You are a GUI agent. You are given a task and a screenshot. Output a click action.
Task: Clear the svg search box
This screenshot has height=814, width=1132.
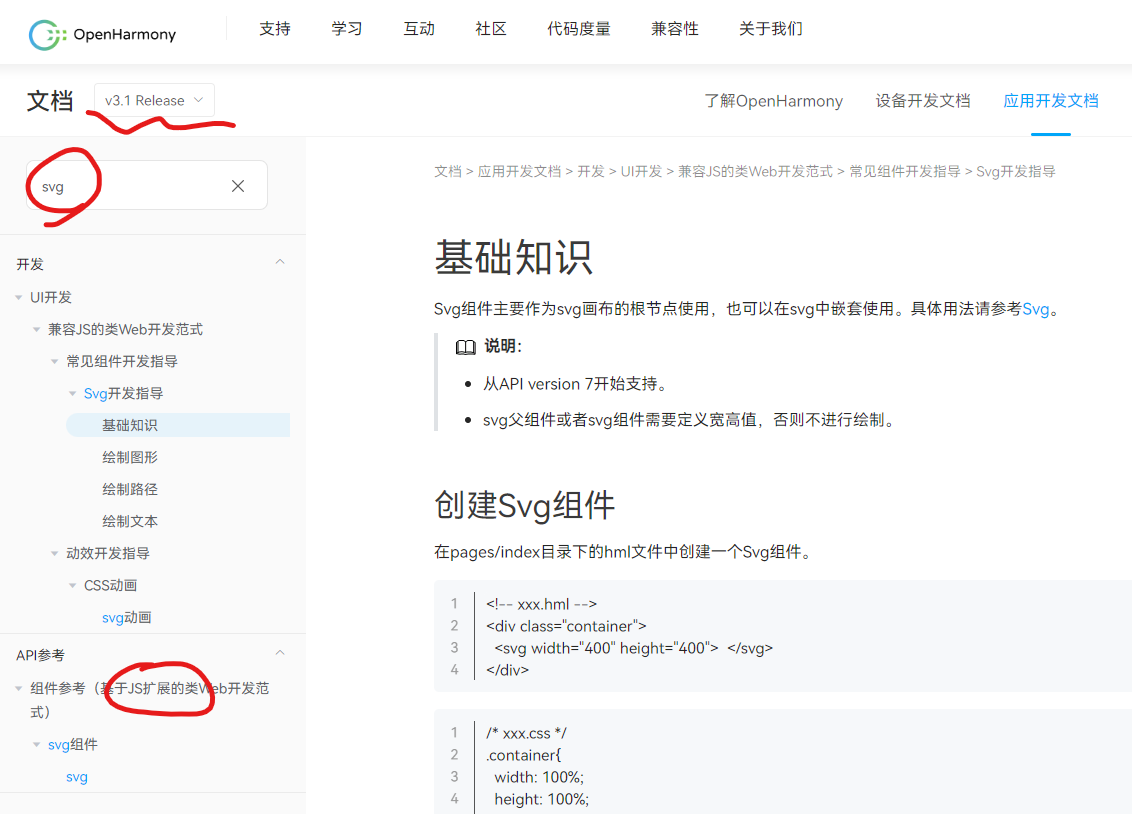click(x=238, y=186)
